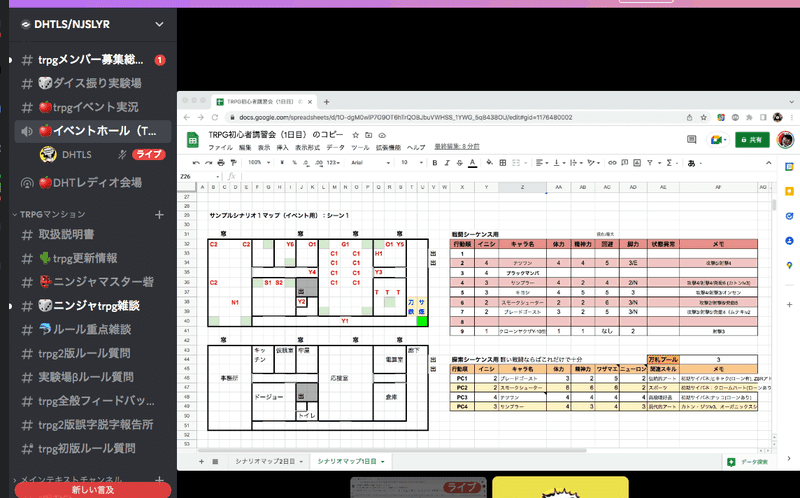Open the font size 10 dropdown
This screenshot has height=498, width=800.
point(411,163)
